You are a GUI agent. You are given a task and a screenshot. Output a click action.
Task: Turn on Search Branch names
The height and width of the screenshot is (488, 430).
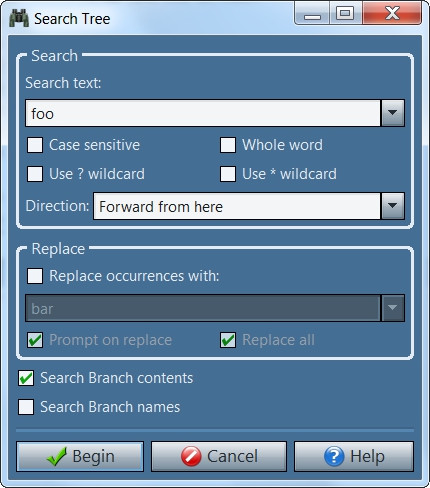coord(26,407)
